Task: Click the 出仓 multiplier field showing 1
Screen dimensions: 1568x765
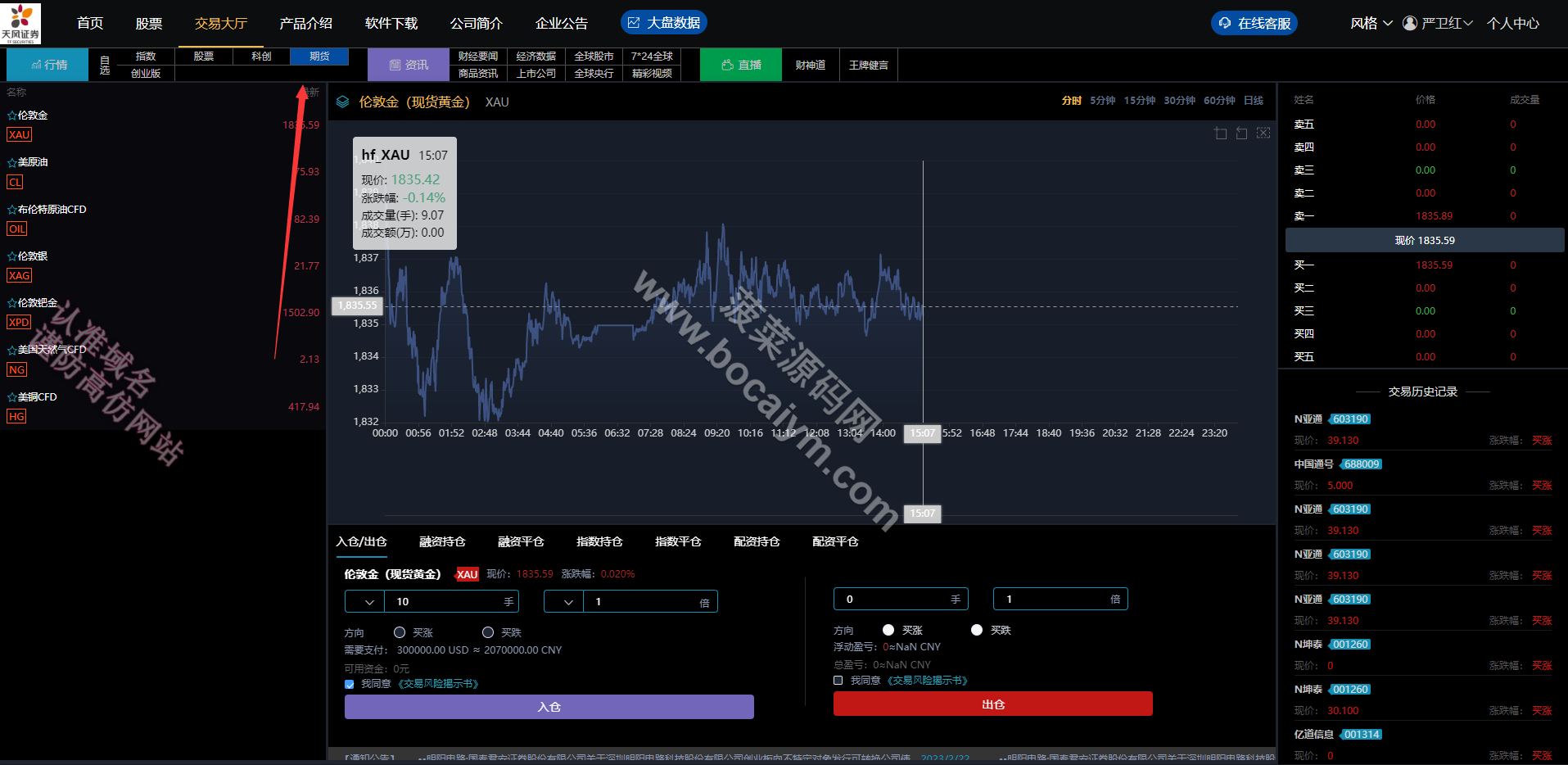Action: [1060, 600]
